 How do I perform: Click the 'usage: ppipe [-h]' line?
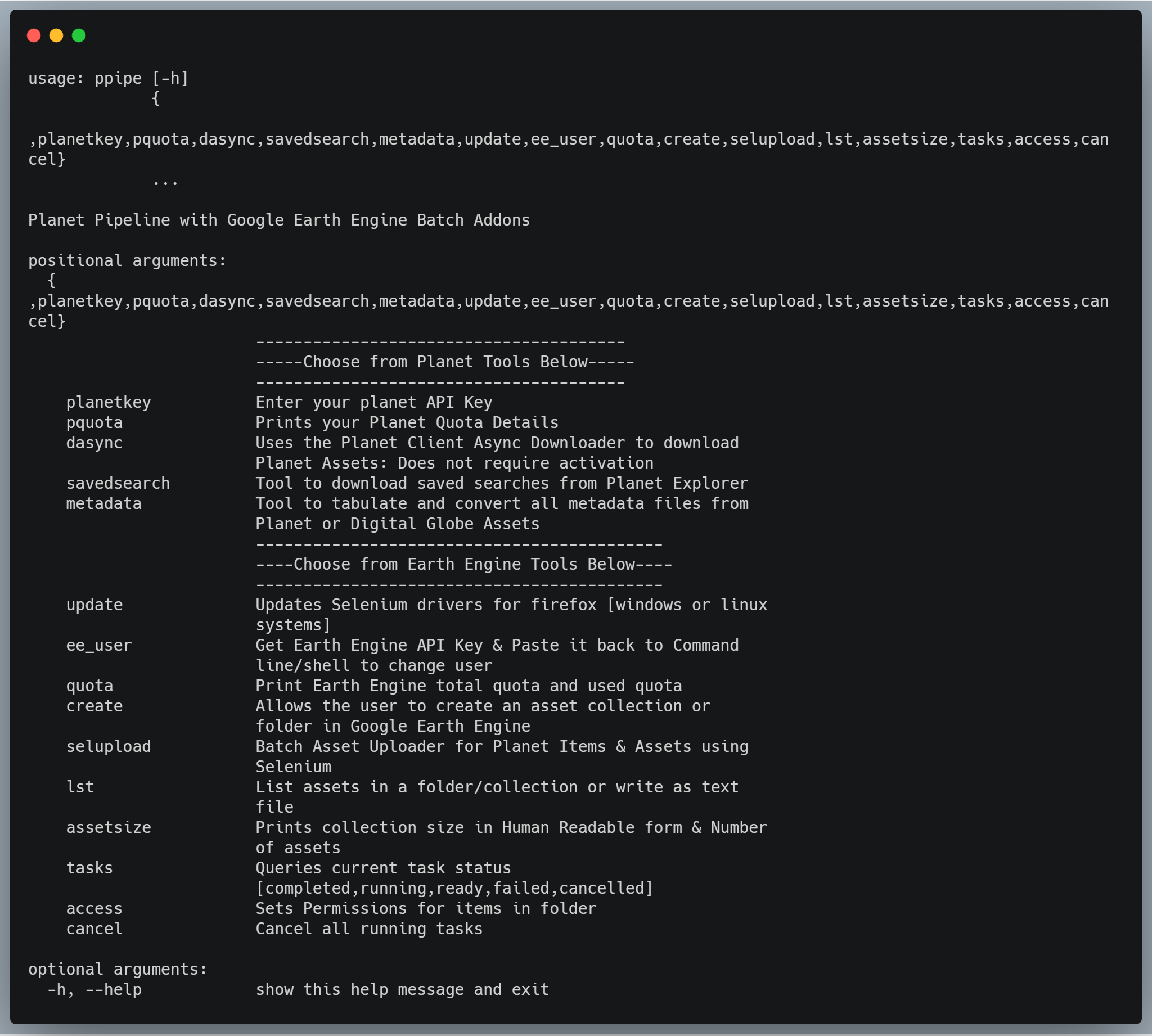tap(108, 79)
